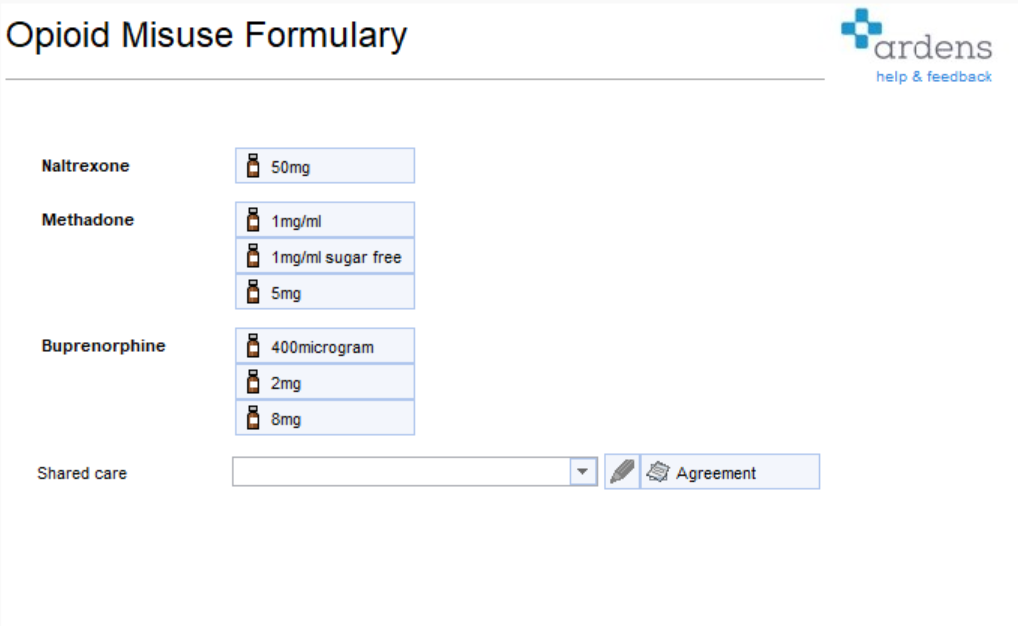Click the Buprenorphine 400microgram bottle icon
This screenshot has width=1018, height=626.
pyautogui.click(x=253, y=346)
